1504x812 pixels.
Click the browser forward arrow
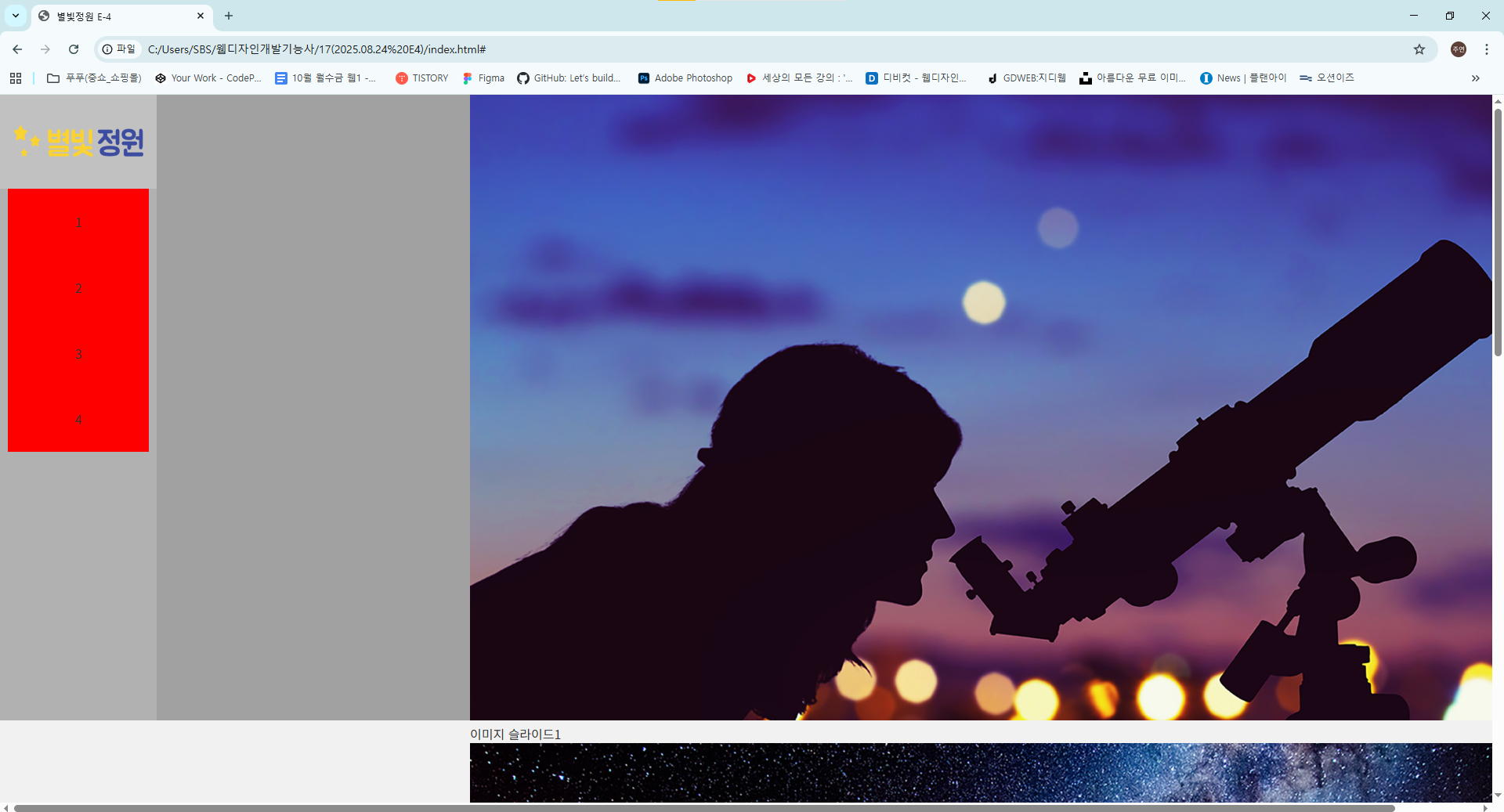(x=45, y=49)
